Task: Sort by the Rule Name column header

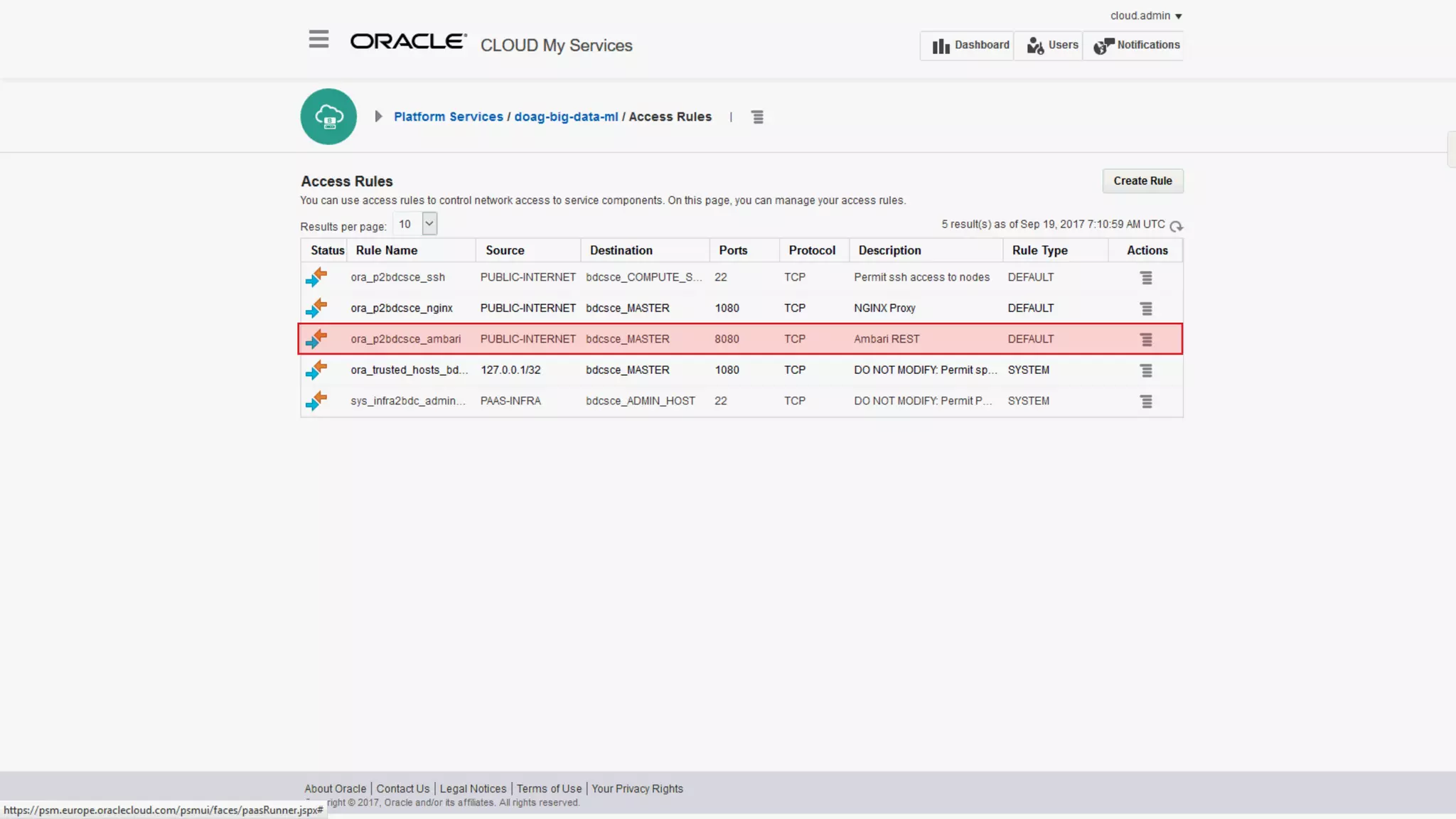Action: pyautogui.click(x=386, y=250)
